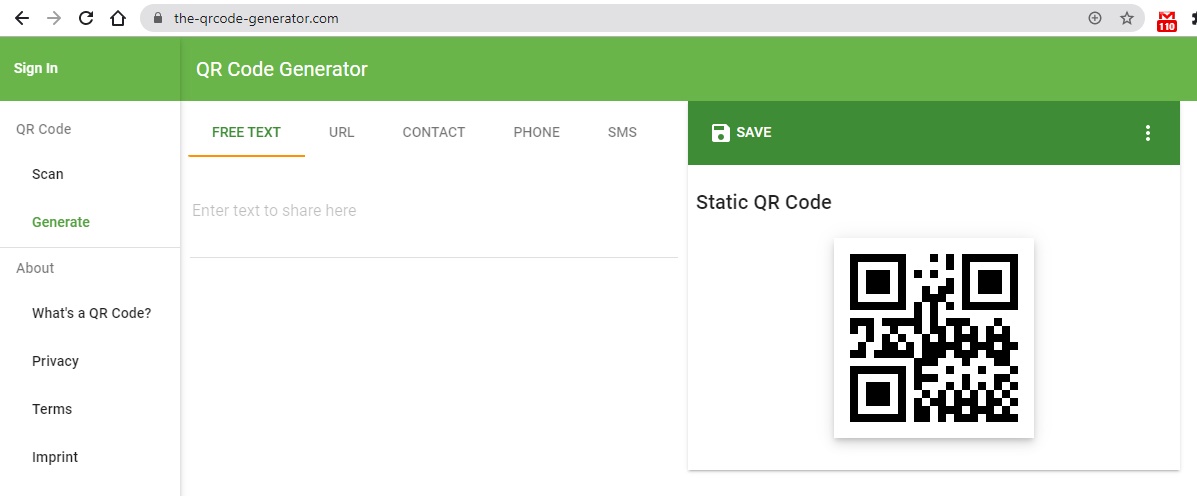
Task: Go to the browser home page icon
Action: pyautogui.click(x=118, y=18)
